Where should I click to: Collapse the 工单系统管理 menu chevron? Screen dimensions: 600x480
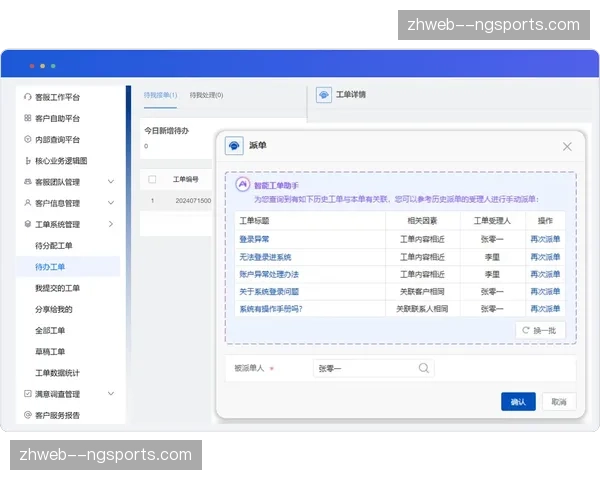[111, 225]
